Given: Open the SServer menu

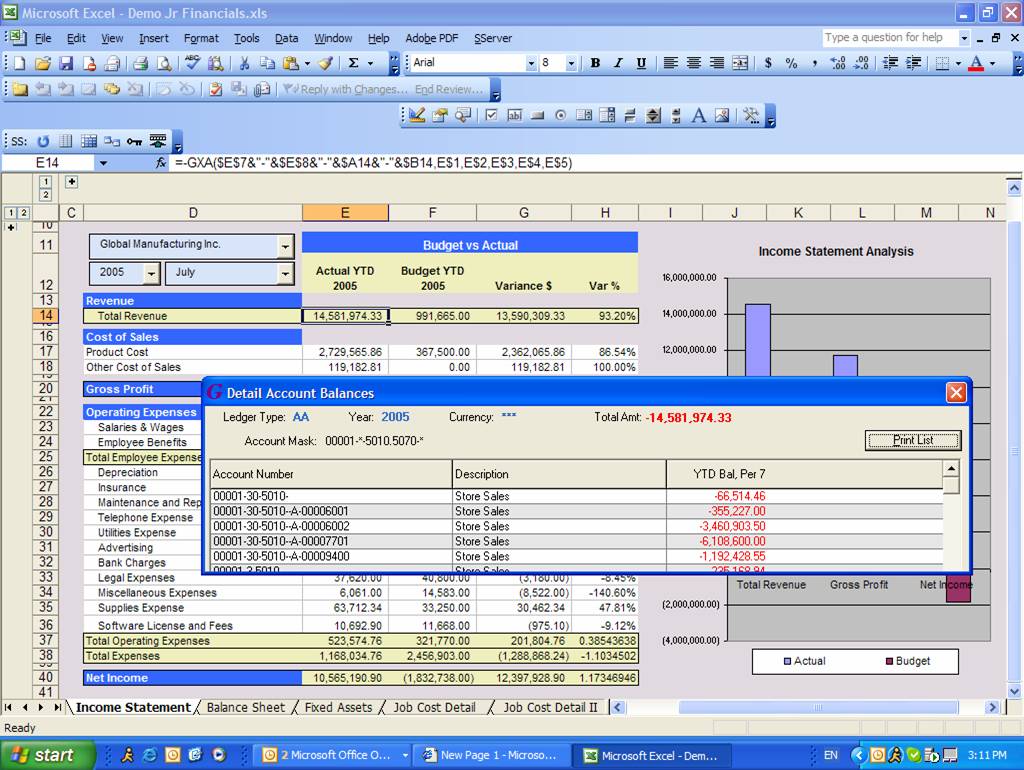Looking at the screenshot, I should [x=492, y=39].
